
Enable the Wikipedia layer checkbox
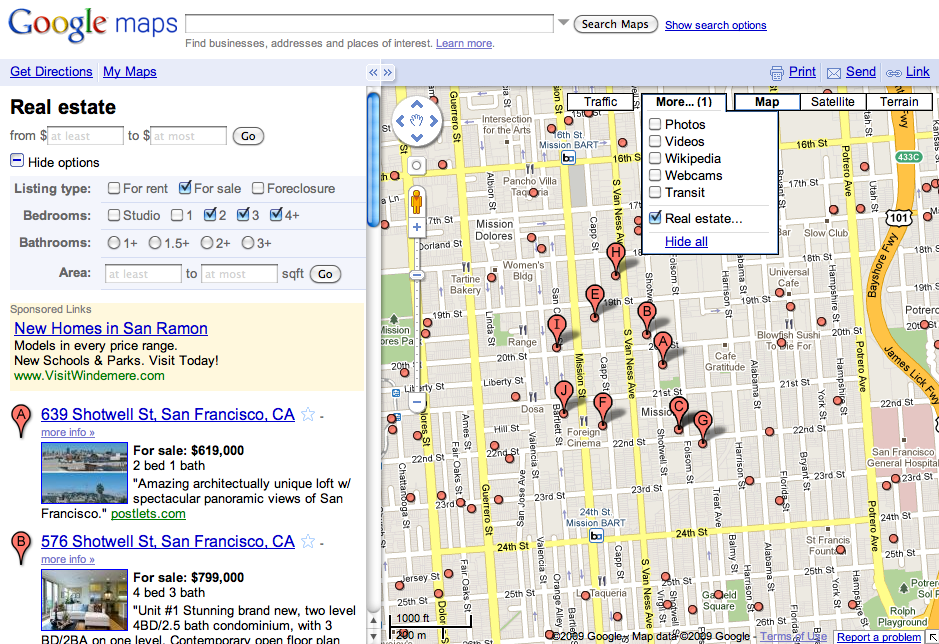655,158
